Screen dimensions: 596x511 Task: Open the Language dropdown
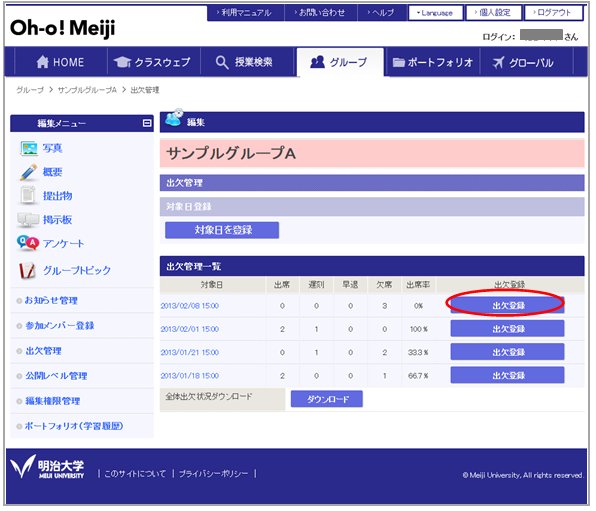point(436,13)
